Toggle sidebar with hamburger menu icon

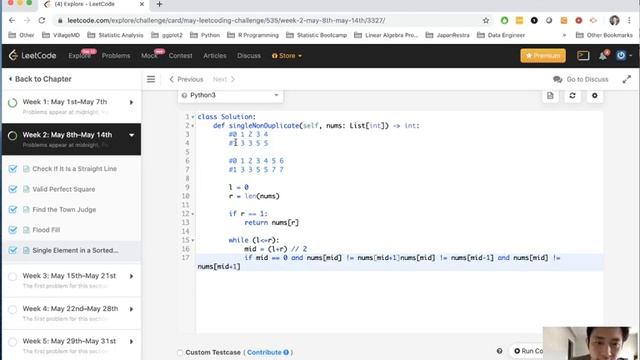tap(151, 79)
